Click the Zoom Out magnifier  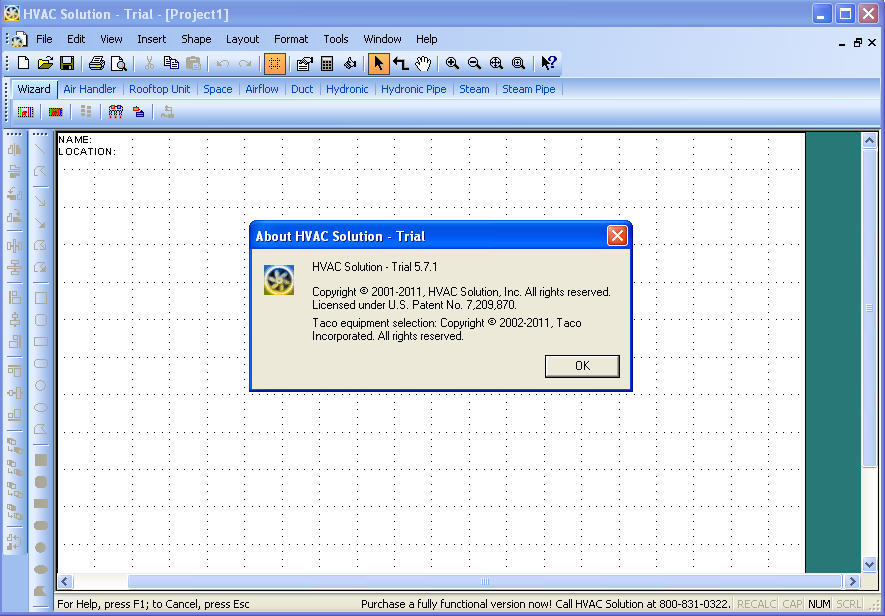click(x=474, y=63)
